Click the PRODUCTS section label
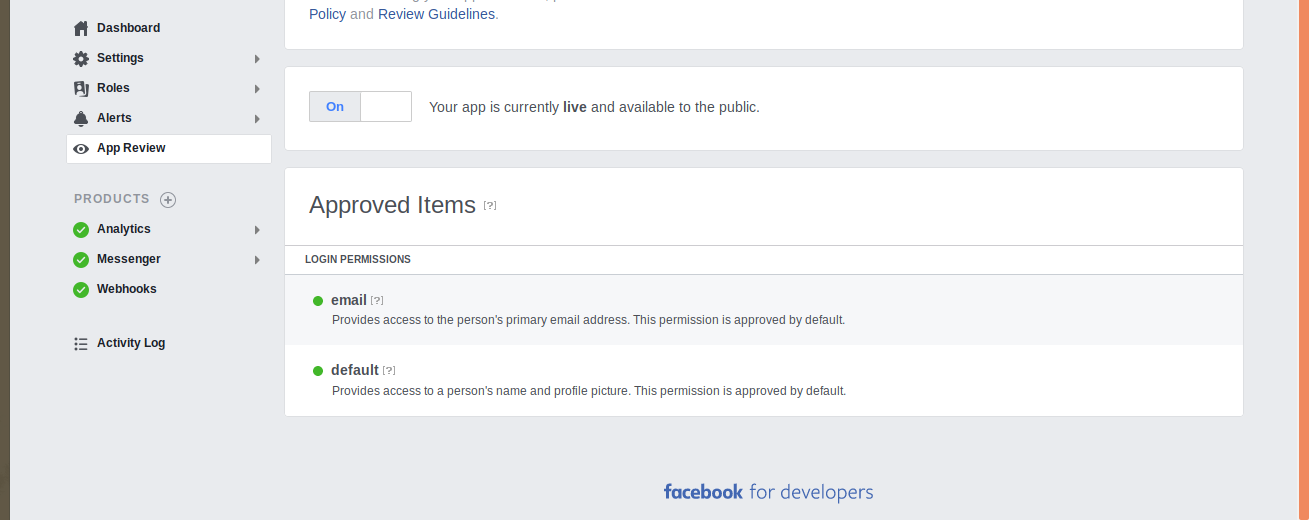This screenshot has height=520, width=1309. pos(112,199)
